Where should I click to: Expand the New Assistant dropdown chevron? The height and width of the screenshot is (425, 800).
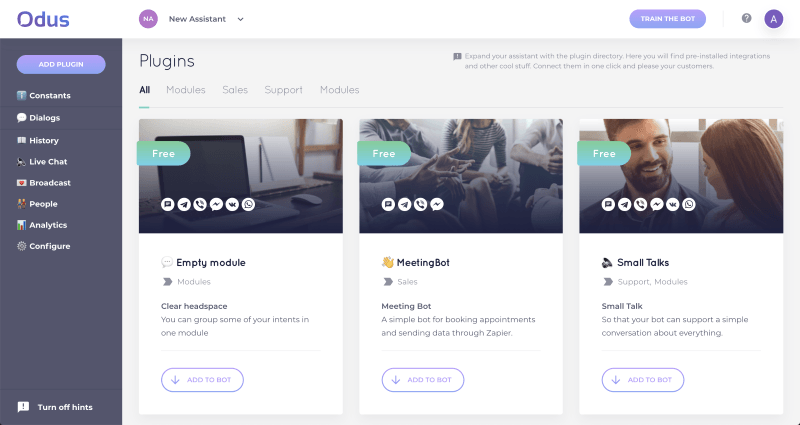pyautogui.click(x=240, y=19)
